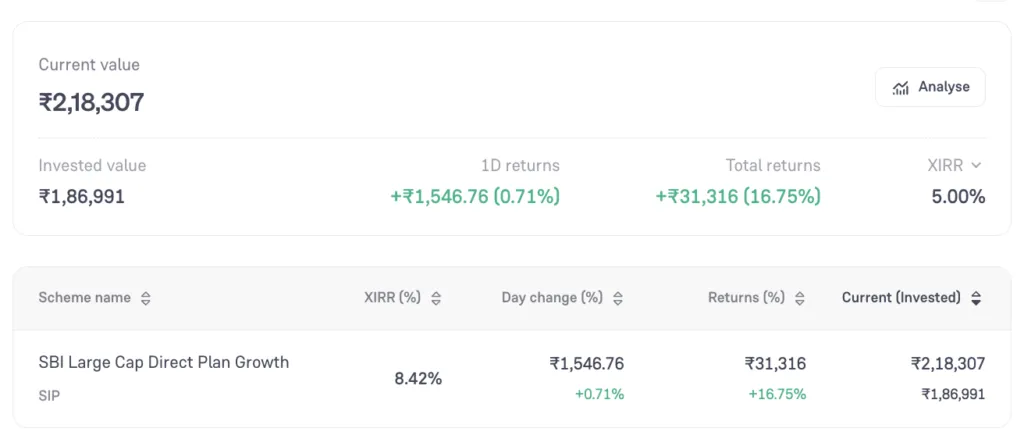Click the ₹1,86,991 invested value in summary

point(82,197)
